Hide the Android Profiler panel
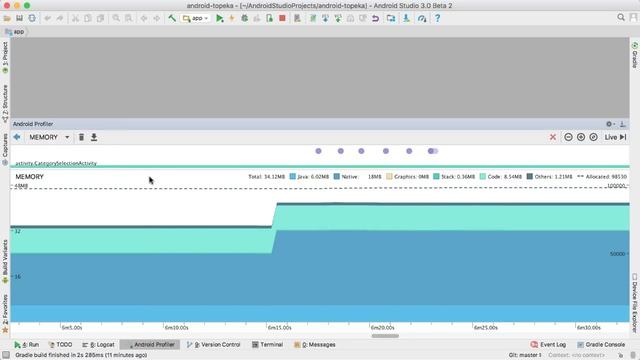The width and height of the screenshot is (640, 360). pyautogui.click(x=623, y=124)
